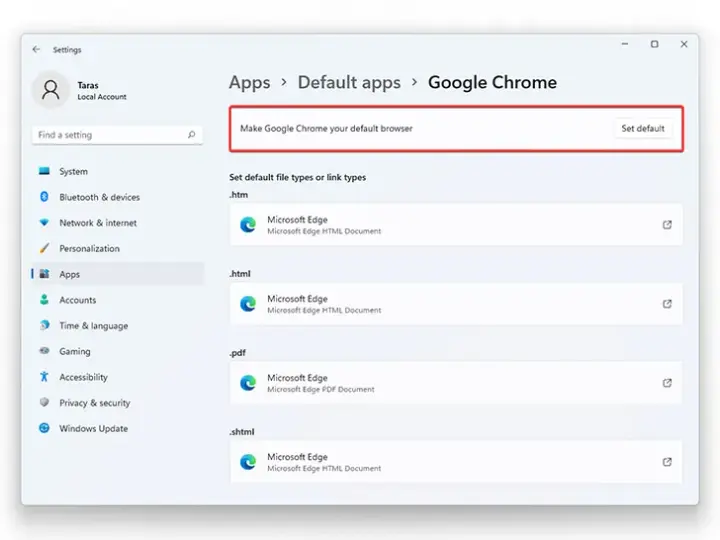Click the Accessibility figure icon
720x540 pixels.
click(44, 377)
